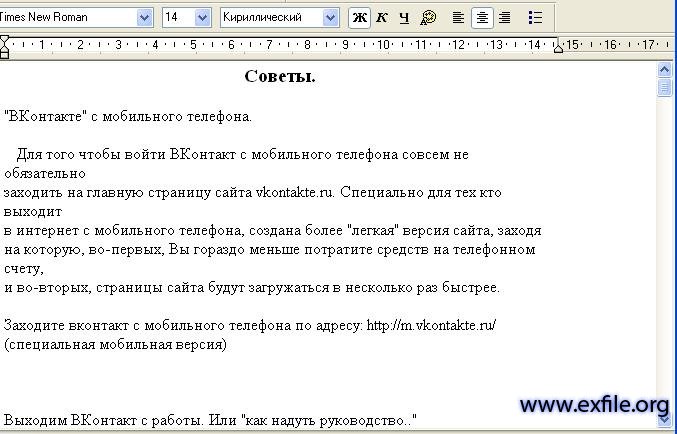Click the line "ВКонтакте" с мобильного телефона
This screenshot has height=434, width=677.
(128, 117)
